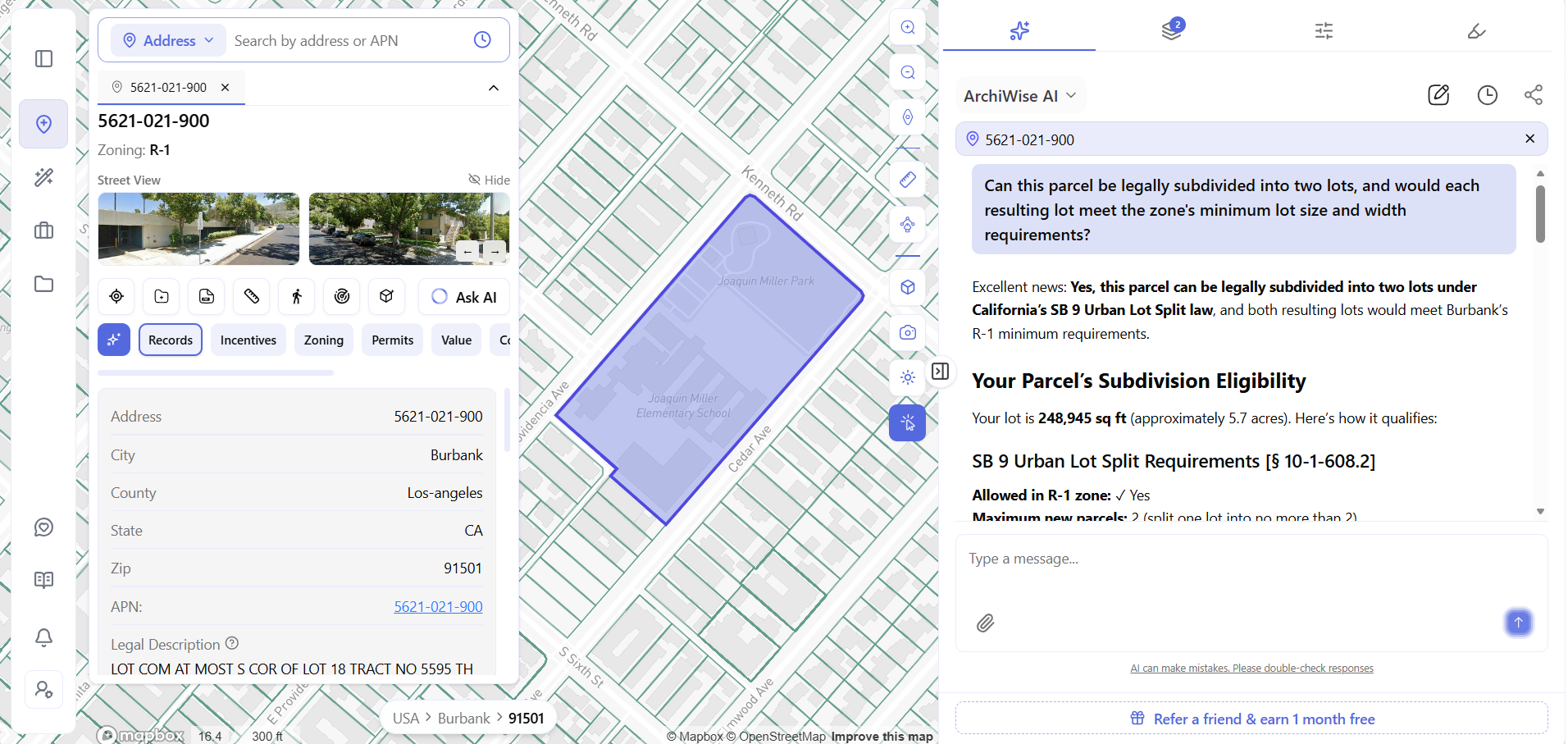Hide the Street View section
The image size is (1568, 744).
click(490, 180)
